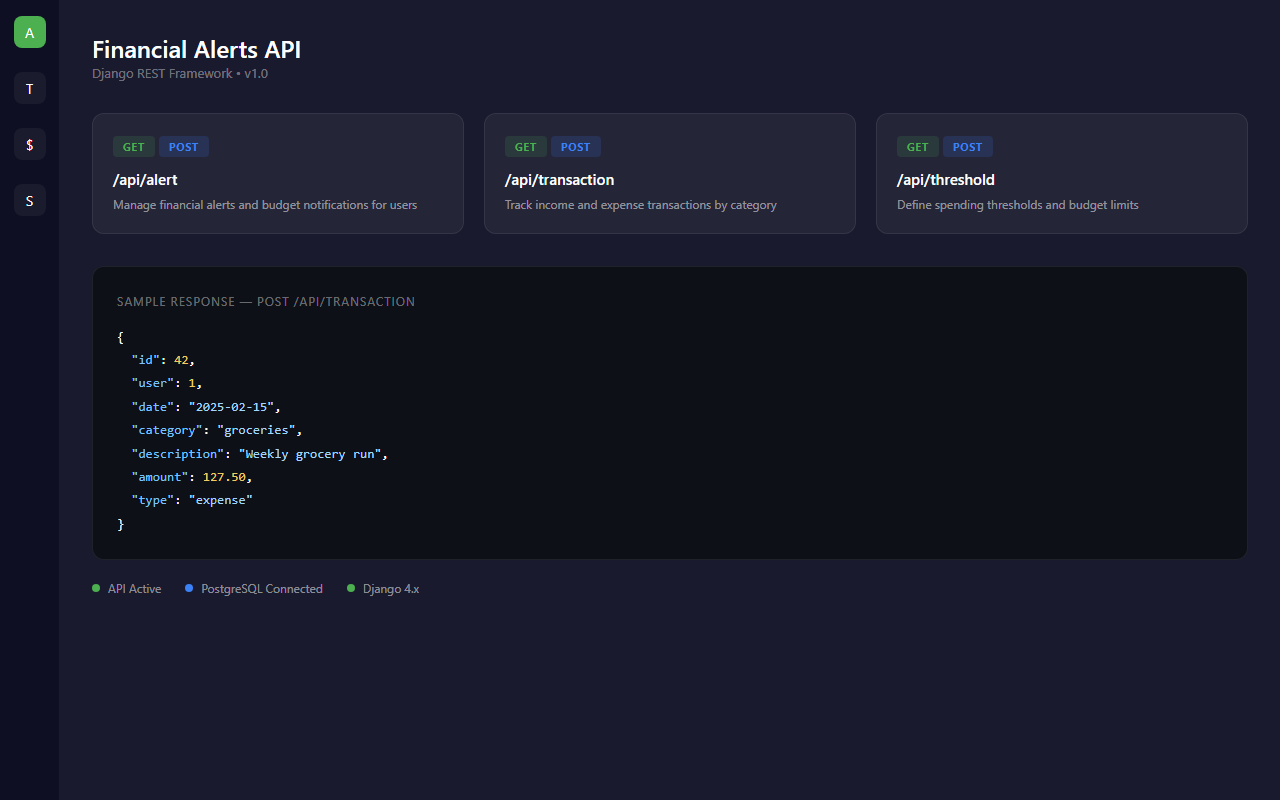Click the Financial Alerts API heading

click(x=196, y=49)
